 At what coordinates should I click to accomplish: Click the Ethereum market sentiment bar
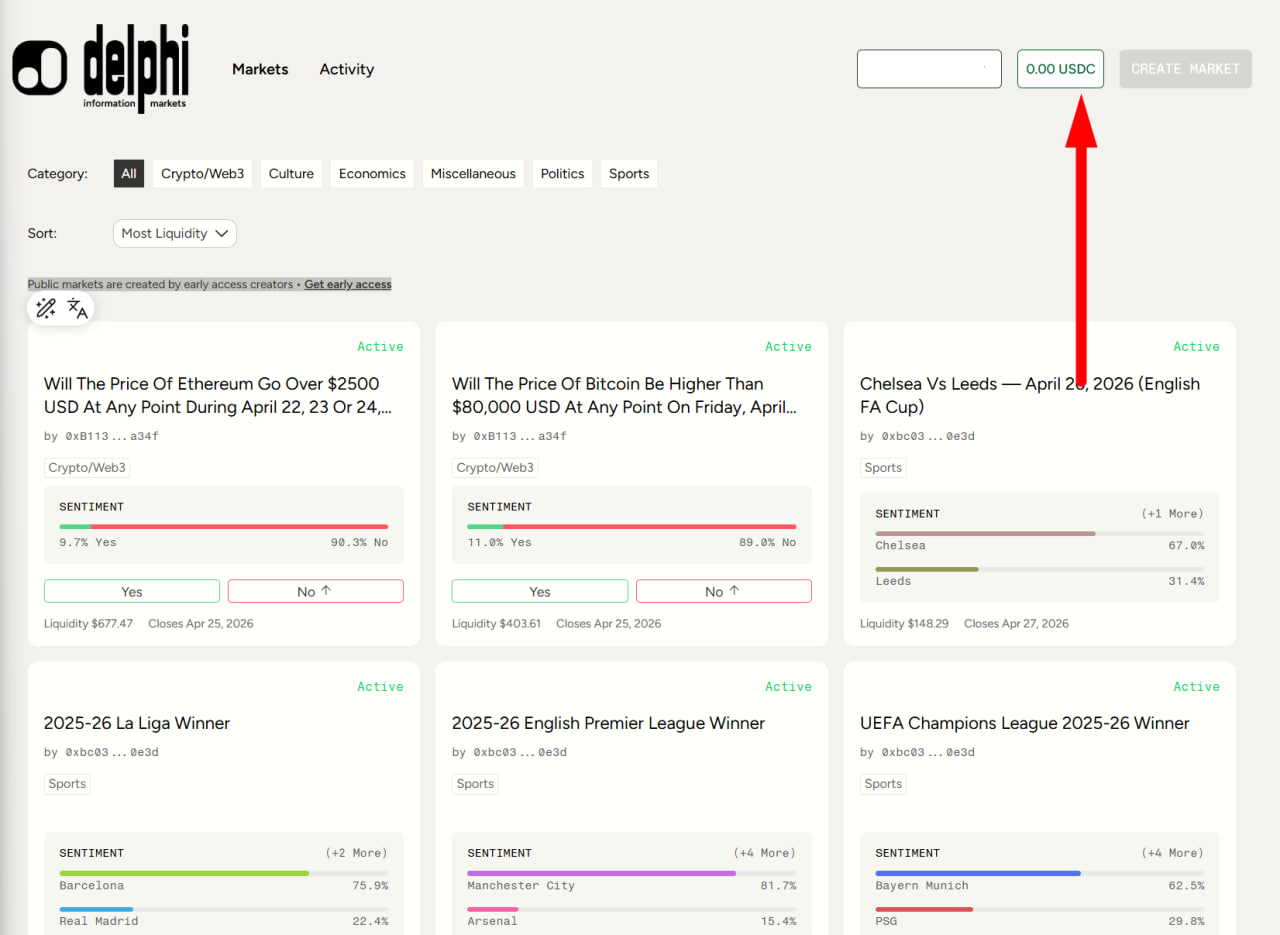[x=223, y=526]
